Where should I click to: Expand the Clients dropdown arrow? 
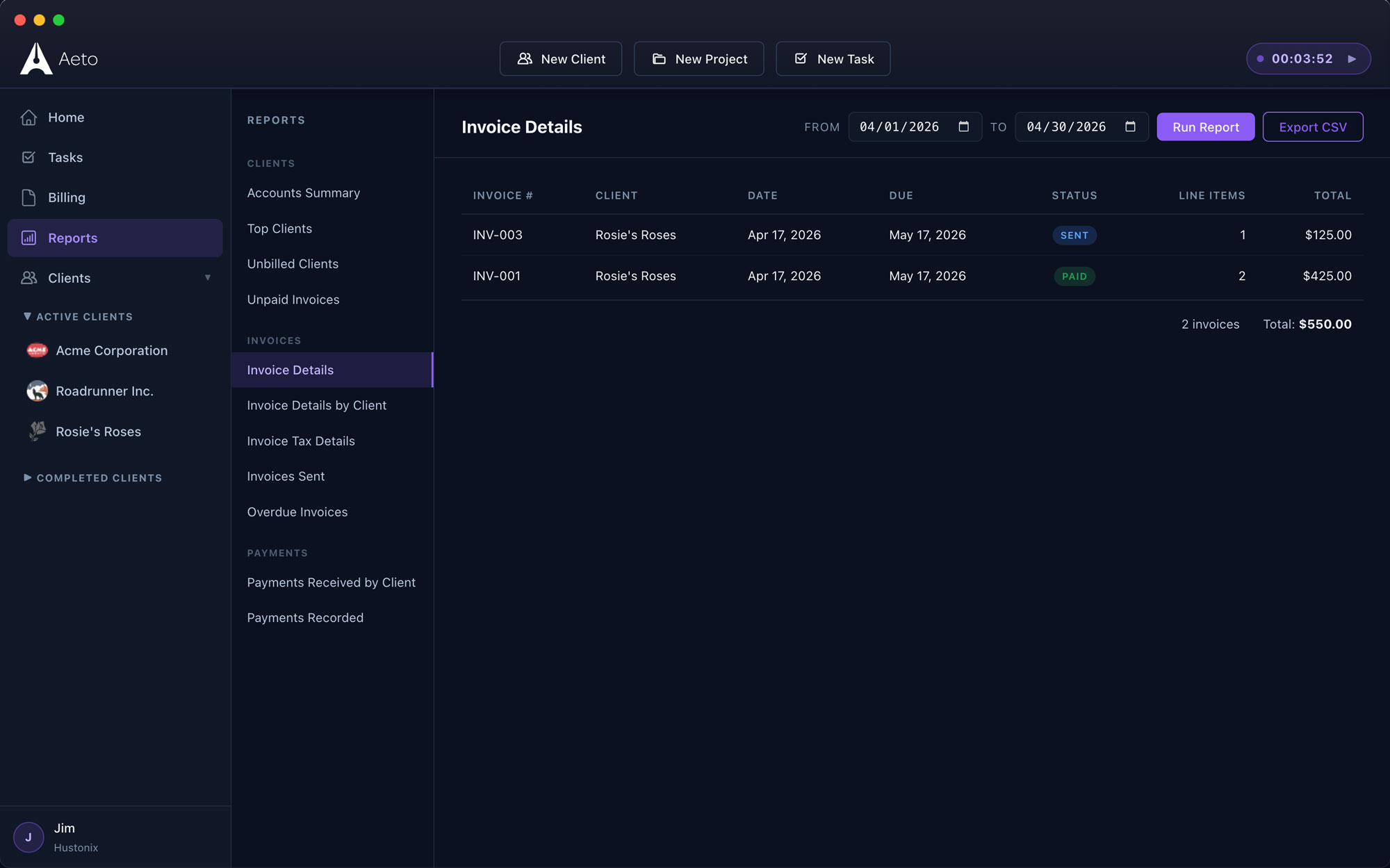pos(207,277)
